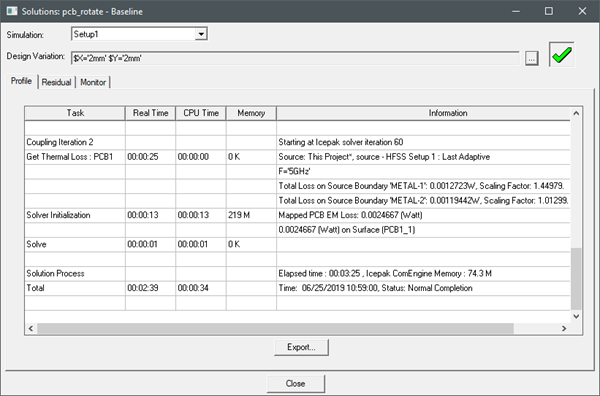Switch to the Residual tab

pos(56,82)
